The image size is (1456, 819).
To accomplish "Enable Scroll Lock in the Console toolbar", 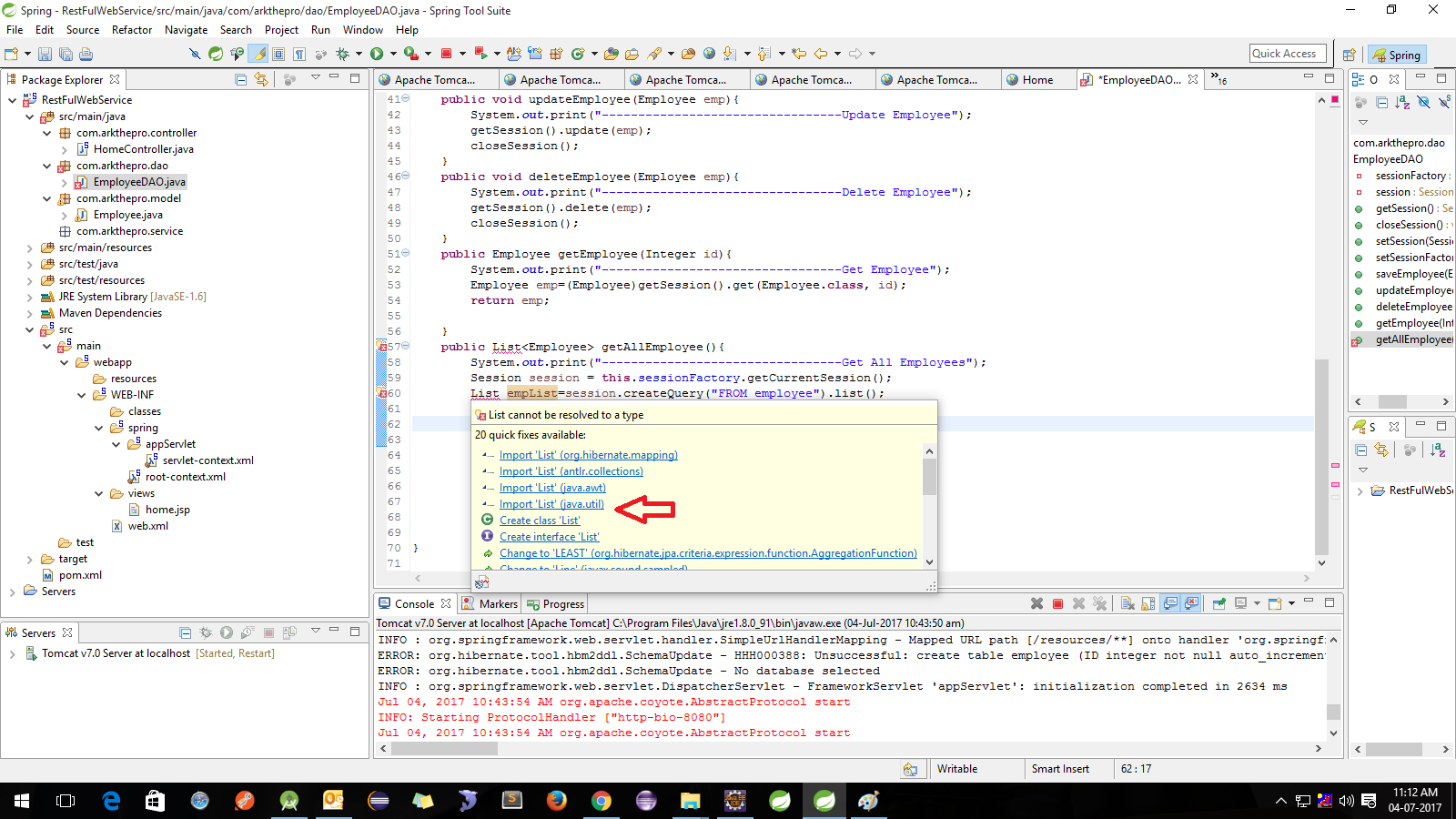I will point(1148,602).
